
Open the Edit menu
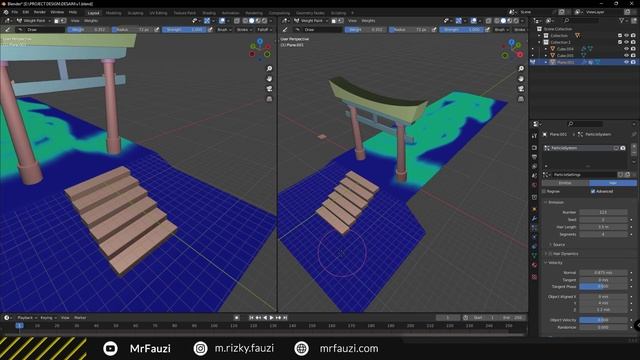pyautogui.click(x=26, y=12)
